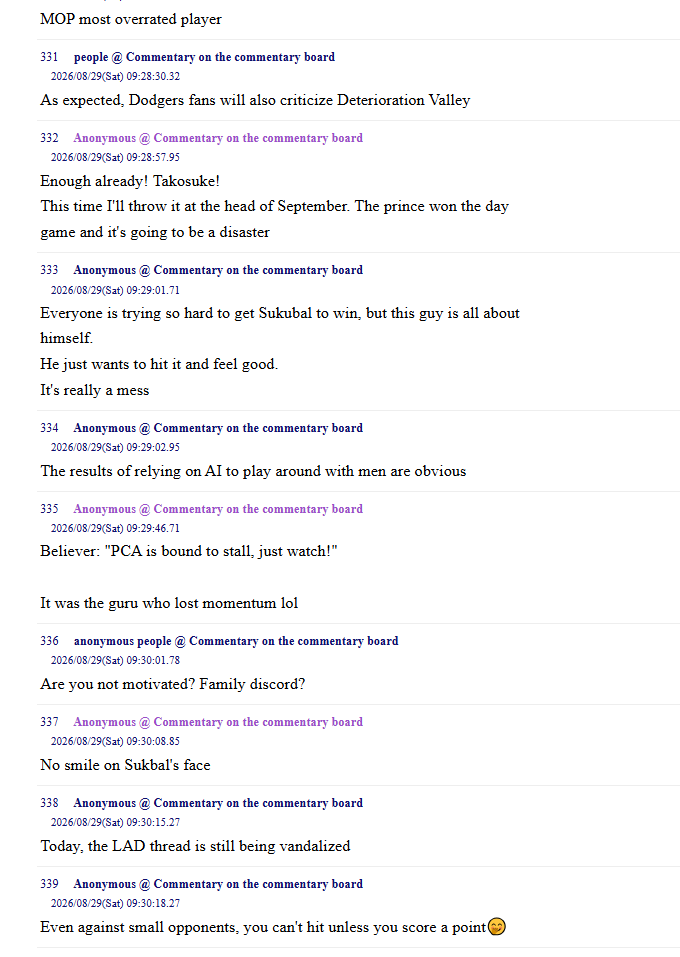Click post number 337
Screen dimensions: 680x957
(49, 722)
